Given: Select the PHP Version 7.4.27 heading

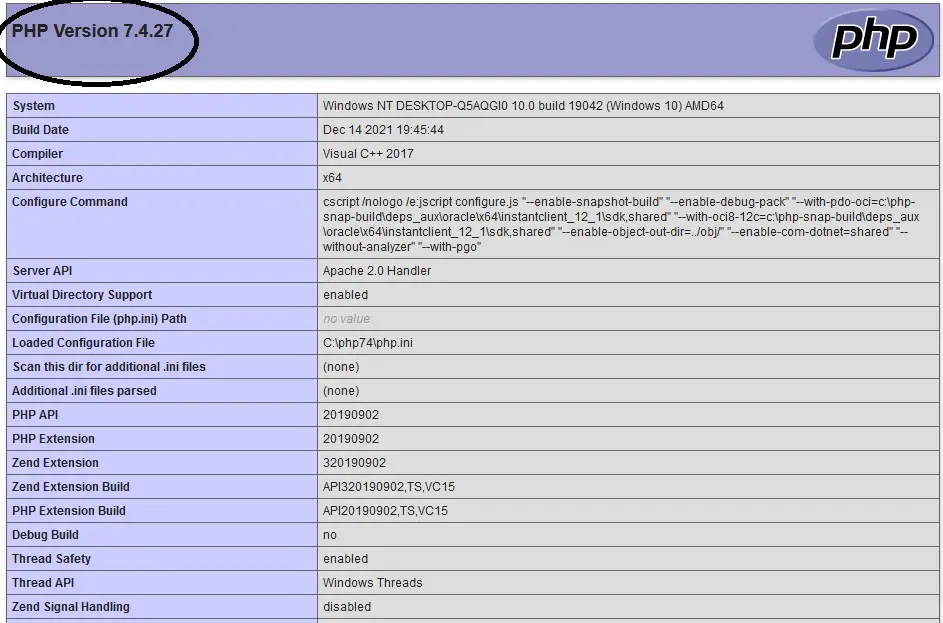Looking at the screenshot, I should click(93, 31).
